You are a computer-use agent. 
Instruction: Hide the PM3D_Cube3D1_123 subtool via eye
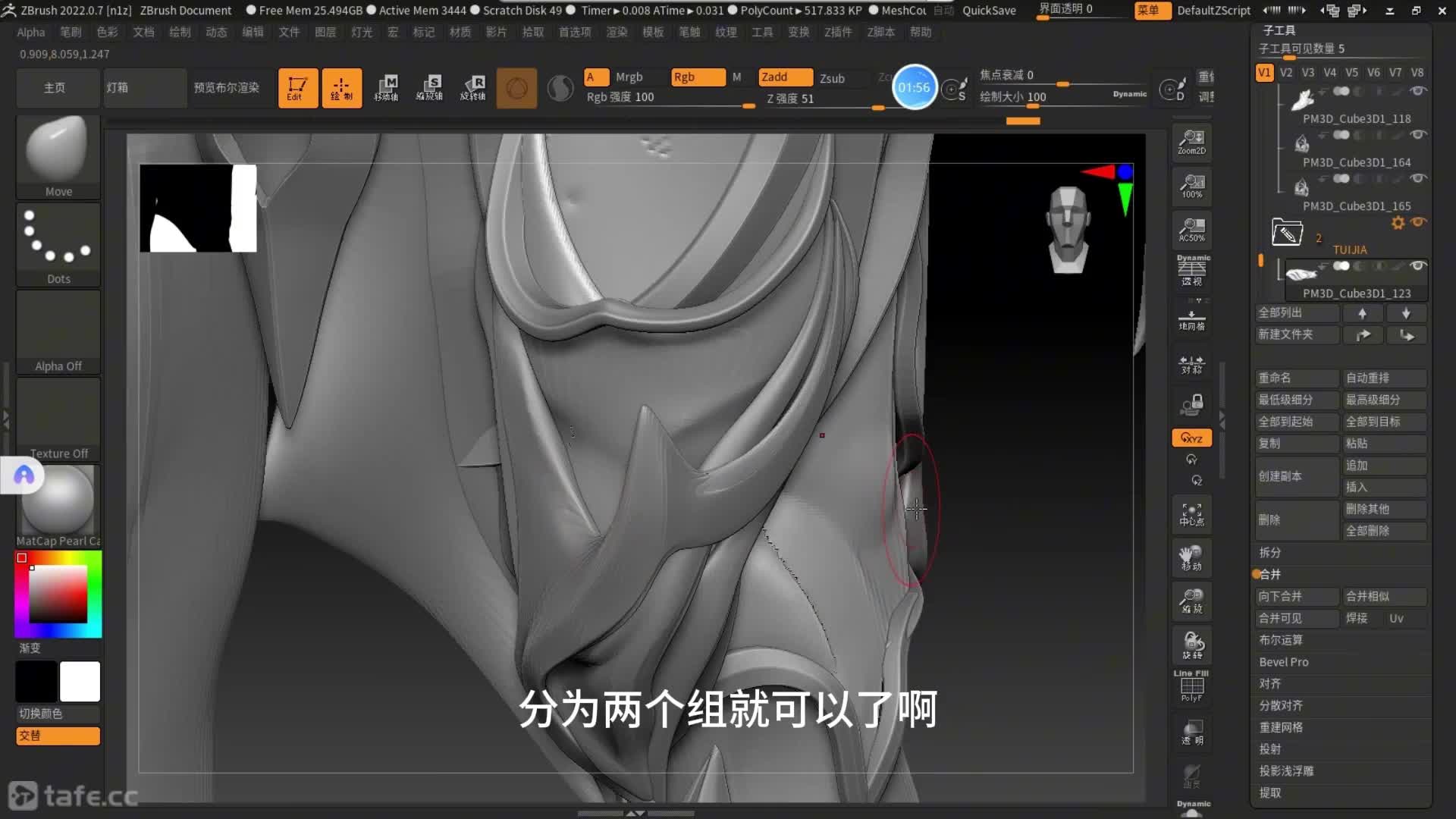pyautogui.click(x=1417, y=266)
